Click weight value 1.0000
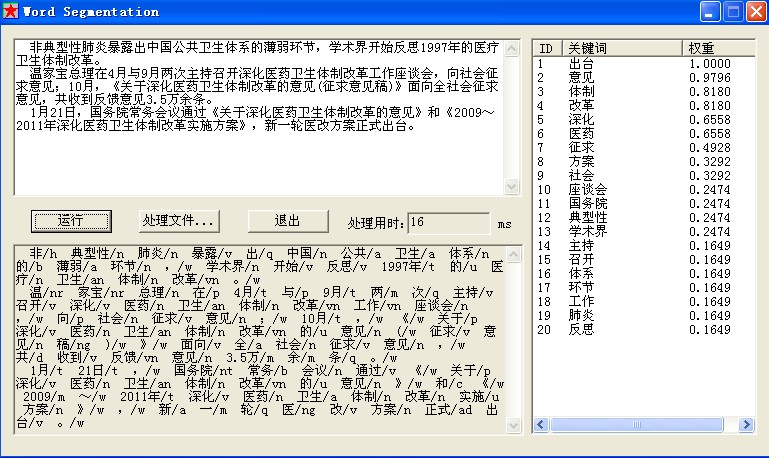This screenshot has height=458, width=769. (x=710, y=64)
